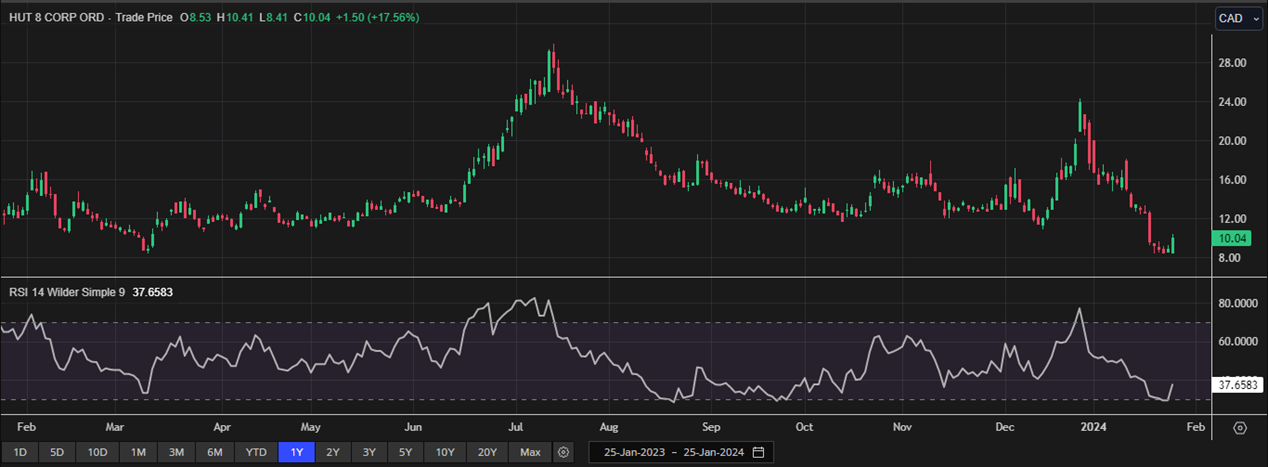The image size is (1268, 467).
Task: Show Max time range
Action: [531, 452]
